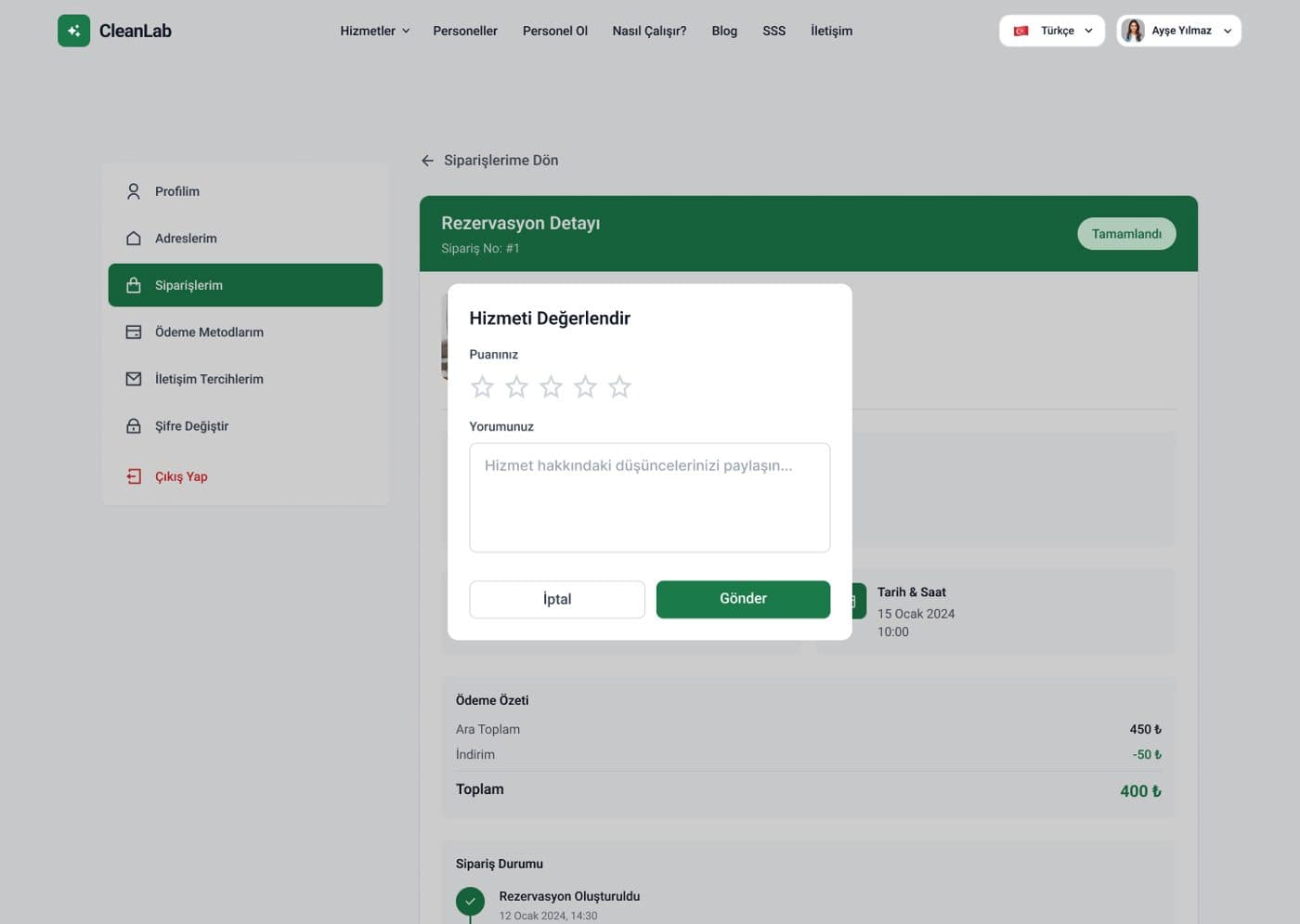Screen dimensions: 1300x924
Task: Click the Şifre Değiştir lock icon
Action: point(134,426)
